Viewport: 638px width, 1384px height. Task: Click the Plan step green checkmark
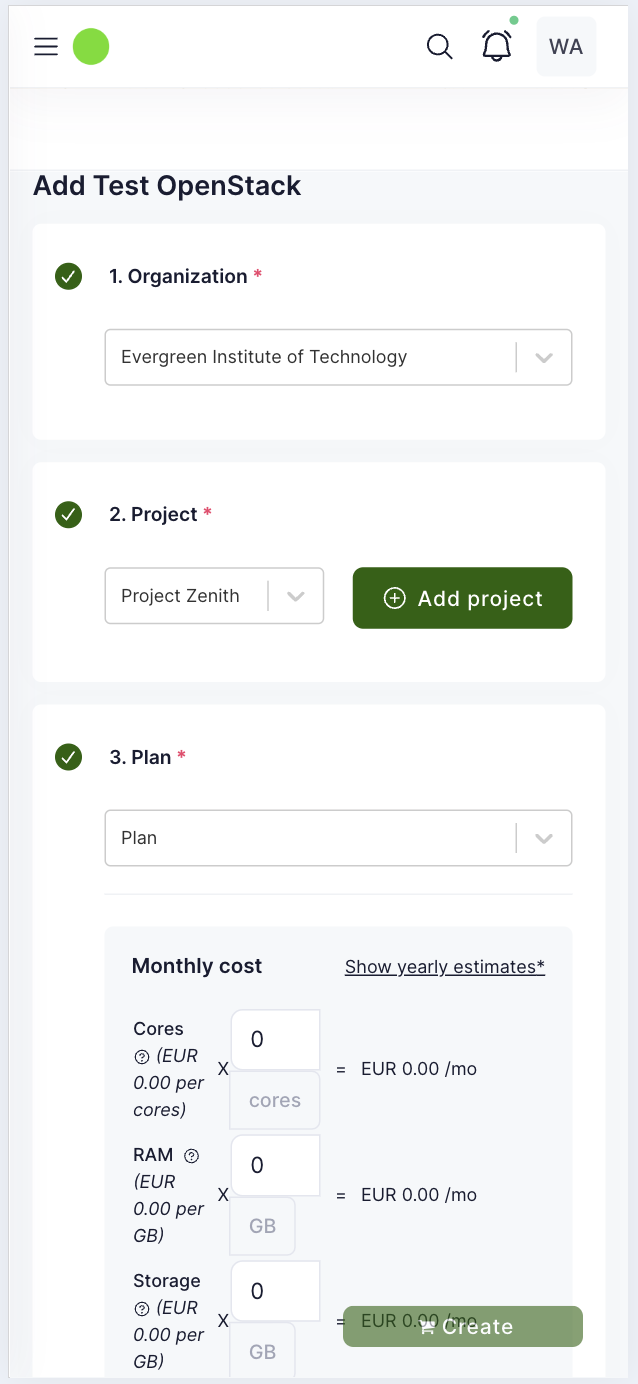(68, 757)
